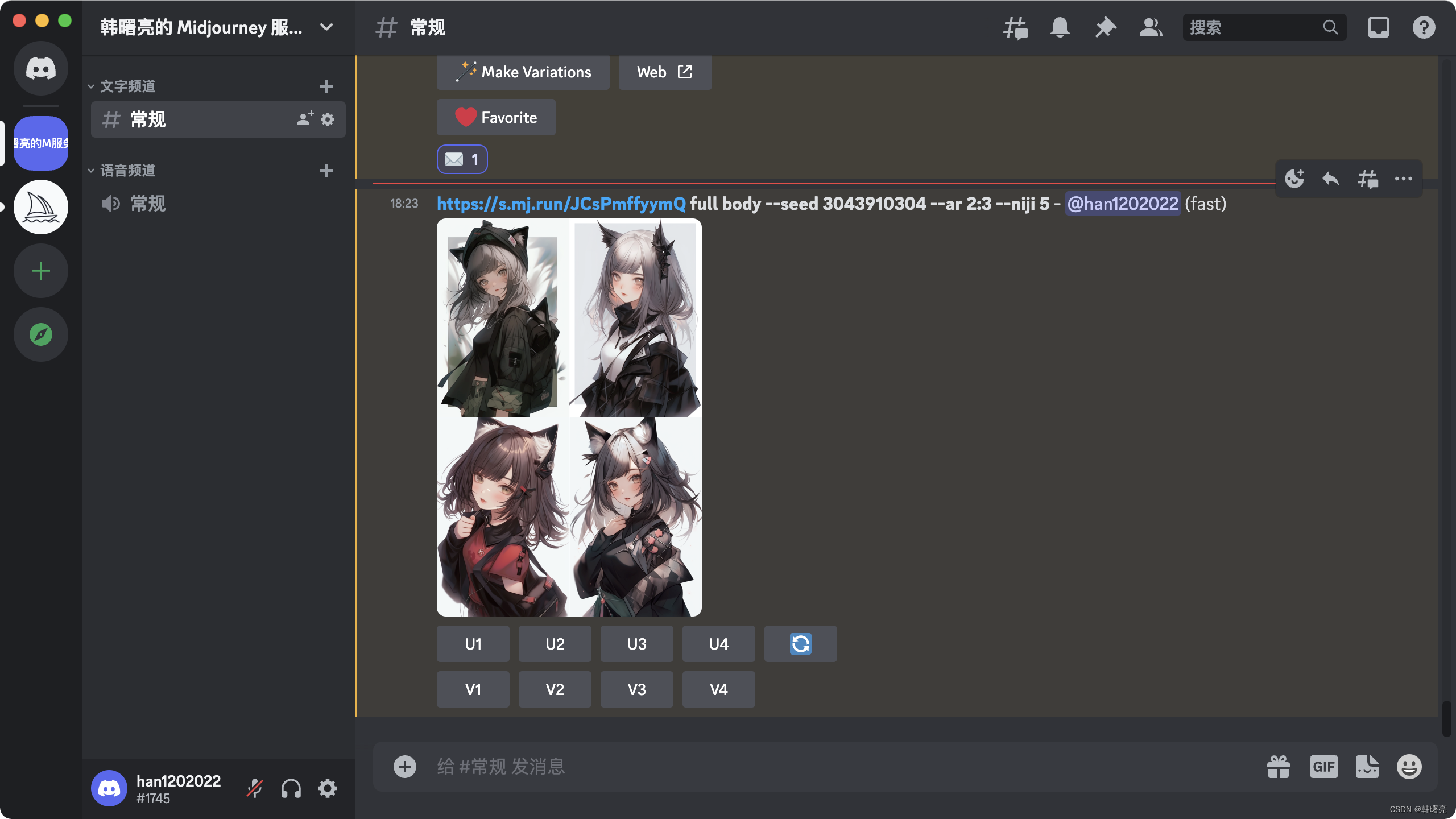This screenshot has height=819, width=1456.
Task: Show member list icon
Action: click(1151, 27)
